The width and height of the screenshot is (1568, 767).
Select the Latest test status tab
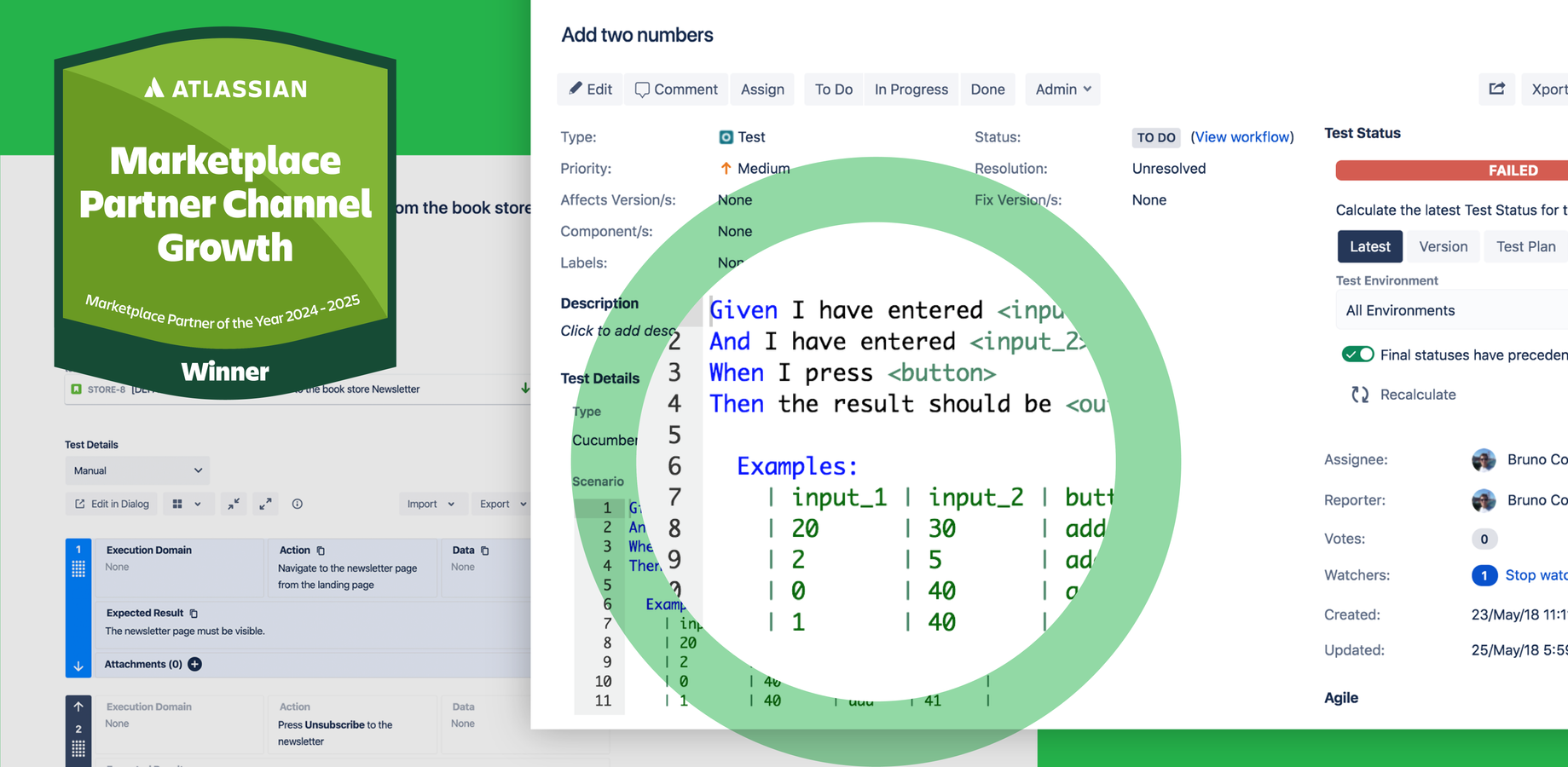click(1369, 246)
